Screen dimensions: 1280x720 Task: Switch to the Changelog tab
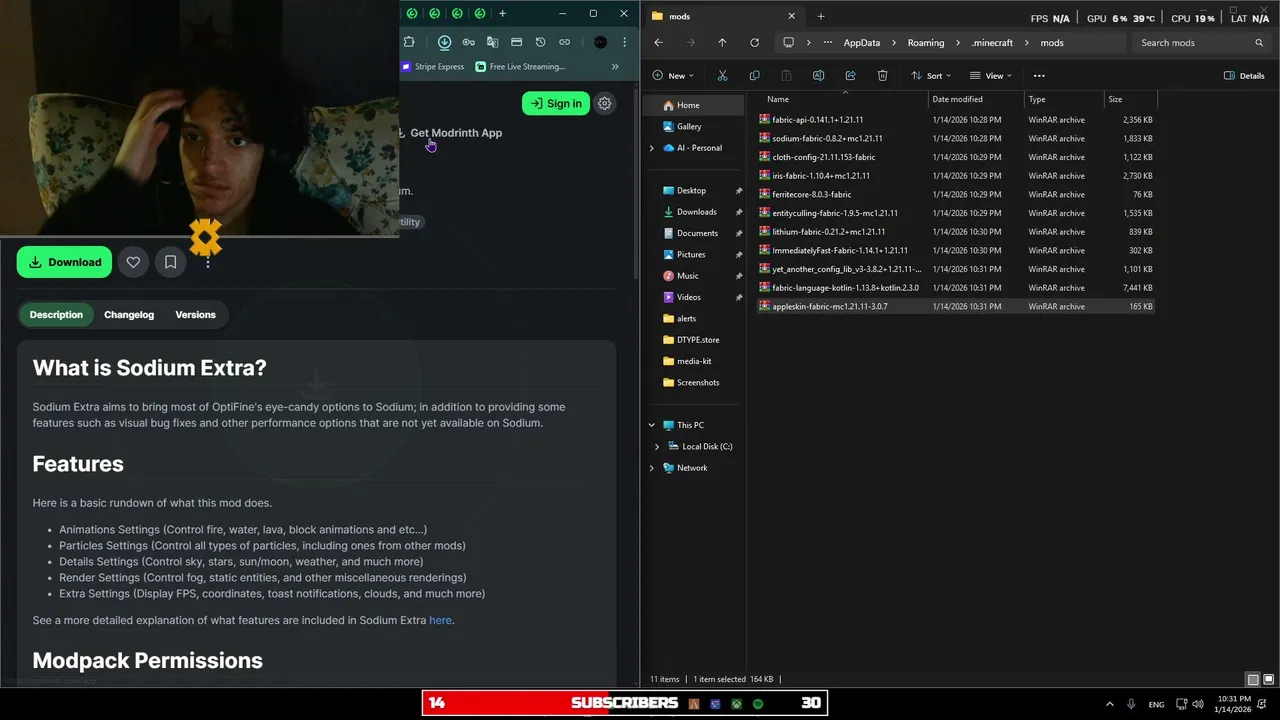click(129, 314)
